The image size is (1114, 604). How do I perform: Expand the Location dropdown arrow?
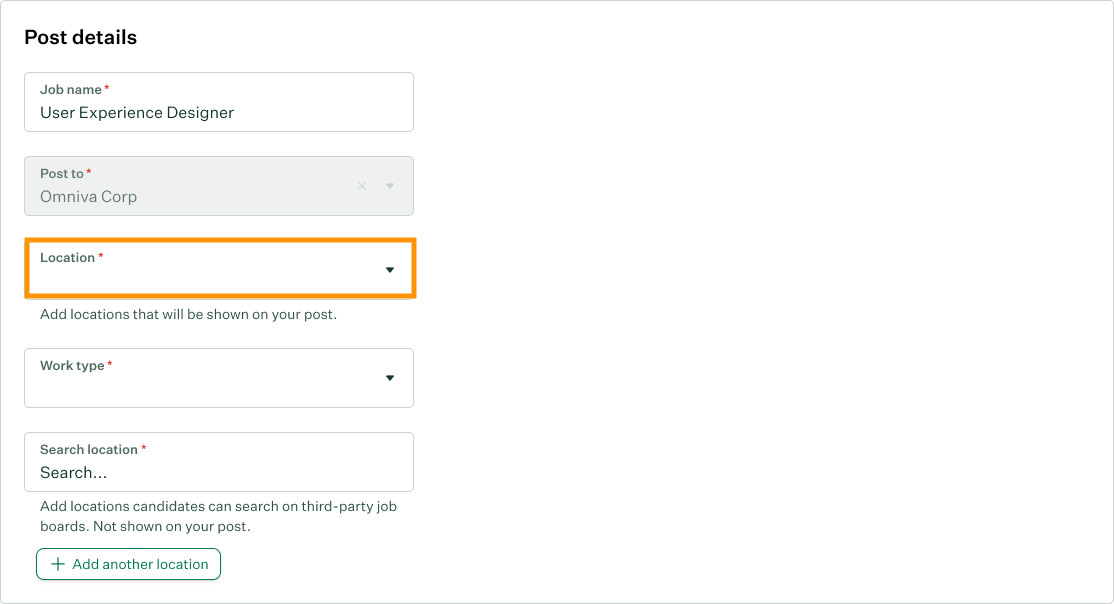tap(390, 270)
